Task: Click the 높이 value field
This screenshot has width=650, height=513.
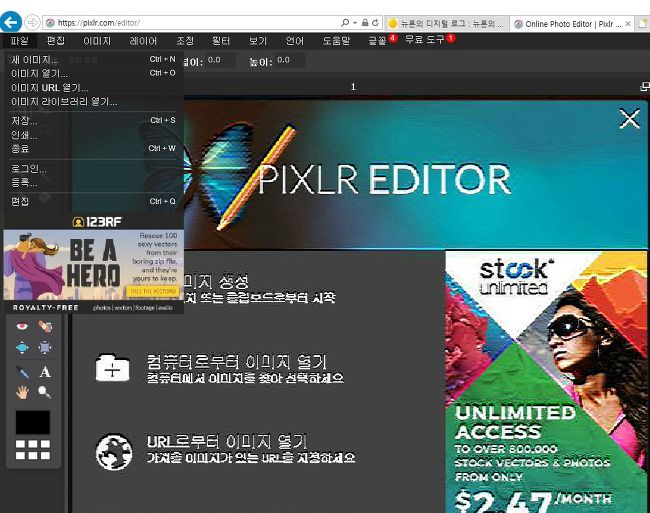Action: tap(290, 60)
